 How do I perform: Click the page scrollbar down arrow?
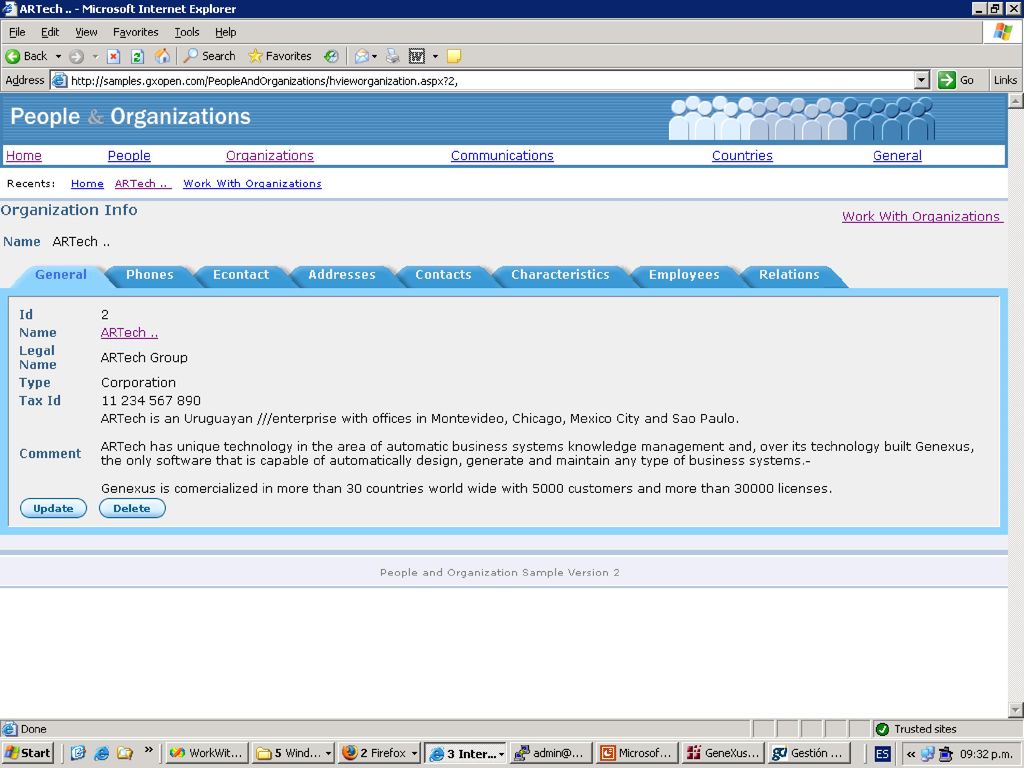click(1016, 710)
